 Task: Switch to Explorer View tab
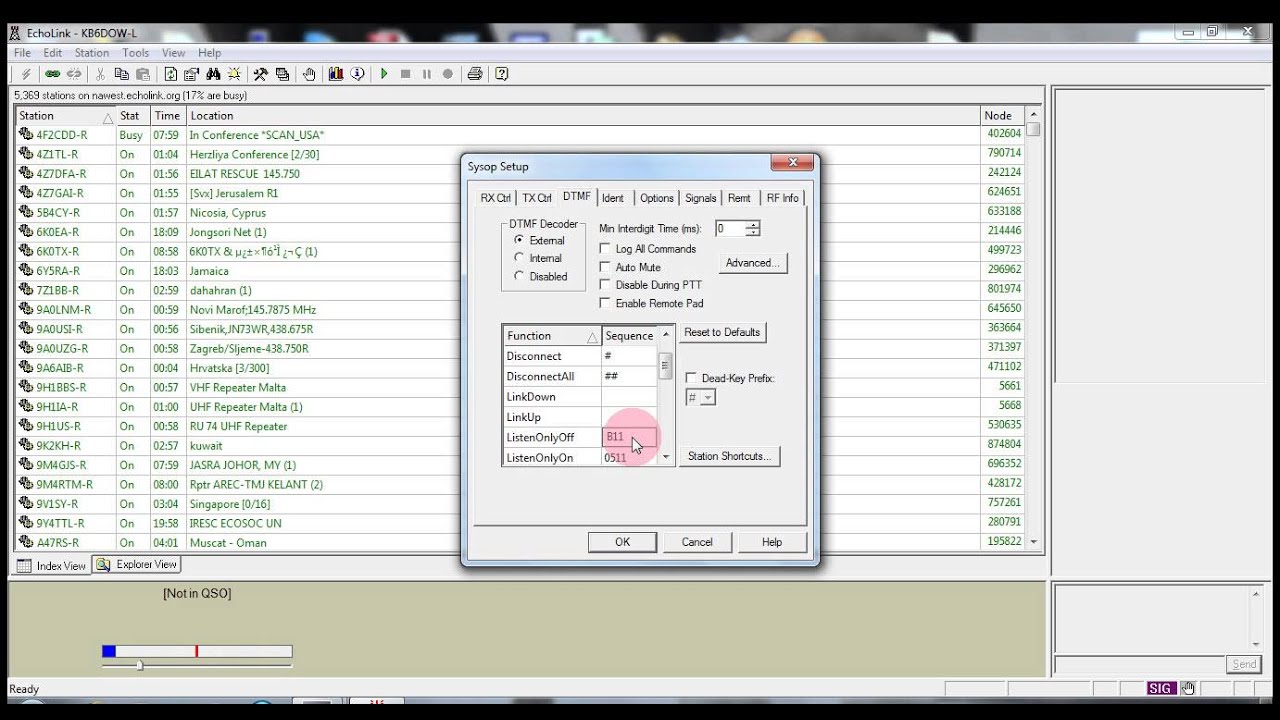point(137,564)
